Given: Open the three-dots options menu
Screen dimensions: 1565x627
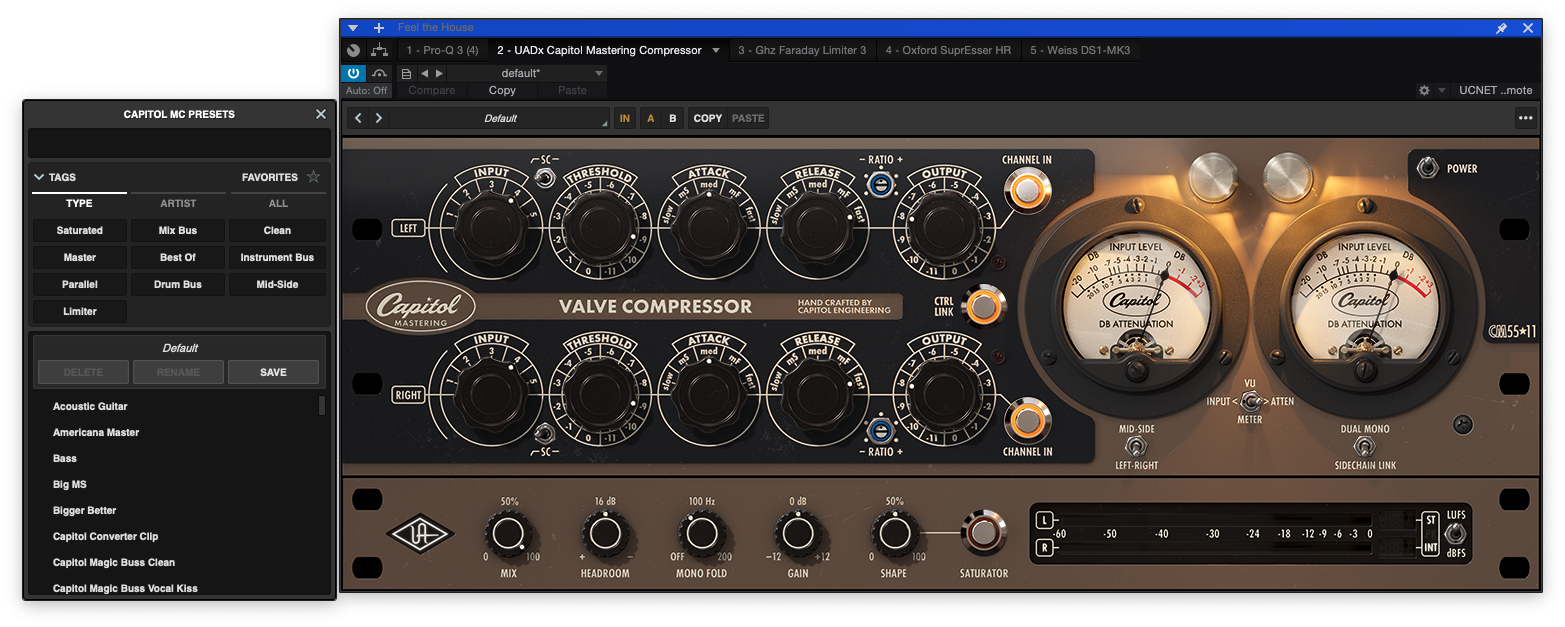Looking at the screenshot, I should [x=1525, y=118].
